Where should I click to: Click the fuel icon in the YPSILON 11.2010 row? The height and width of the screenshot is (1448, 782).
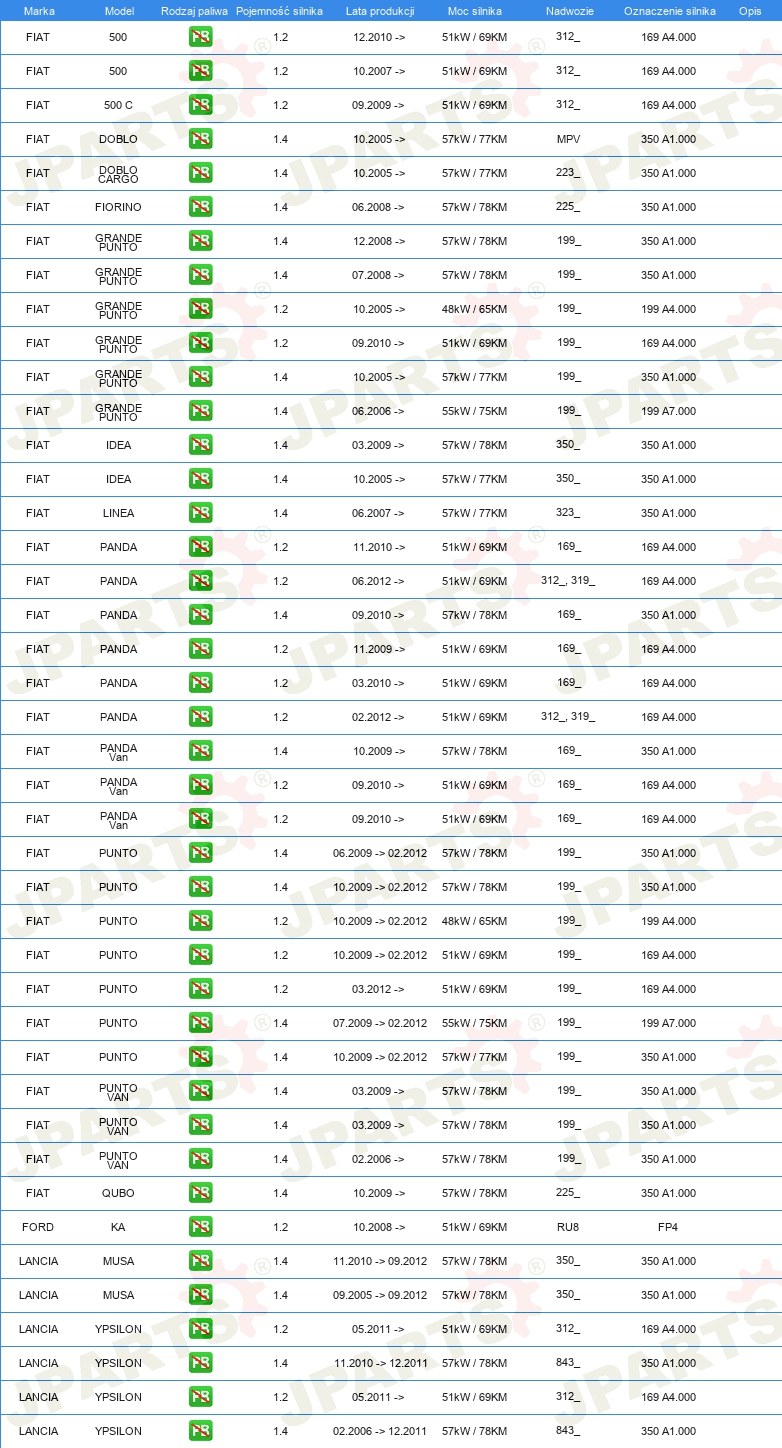tap(200, 1363)
